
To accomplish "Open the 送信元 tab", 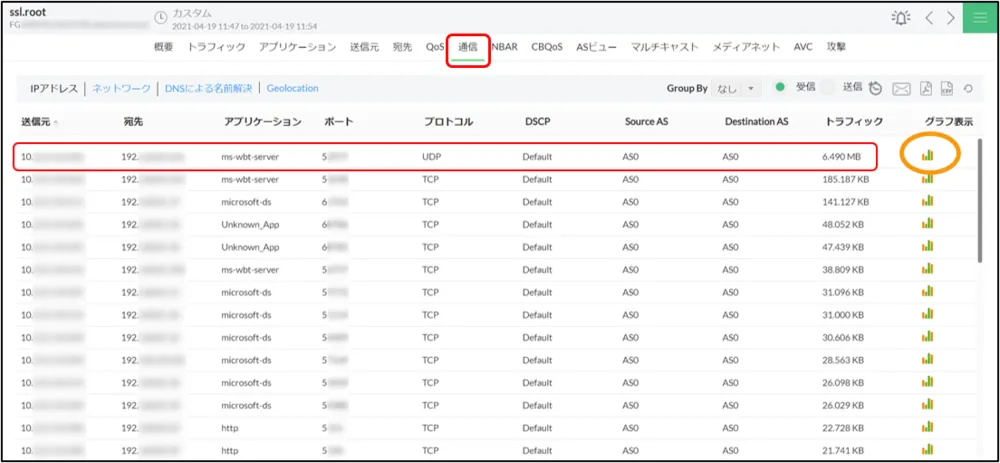I will (x=364, y=47).
